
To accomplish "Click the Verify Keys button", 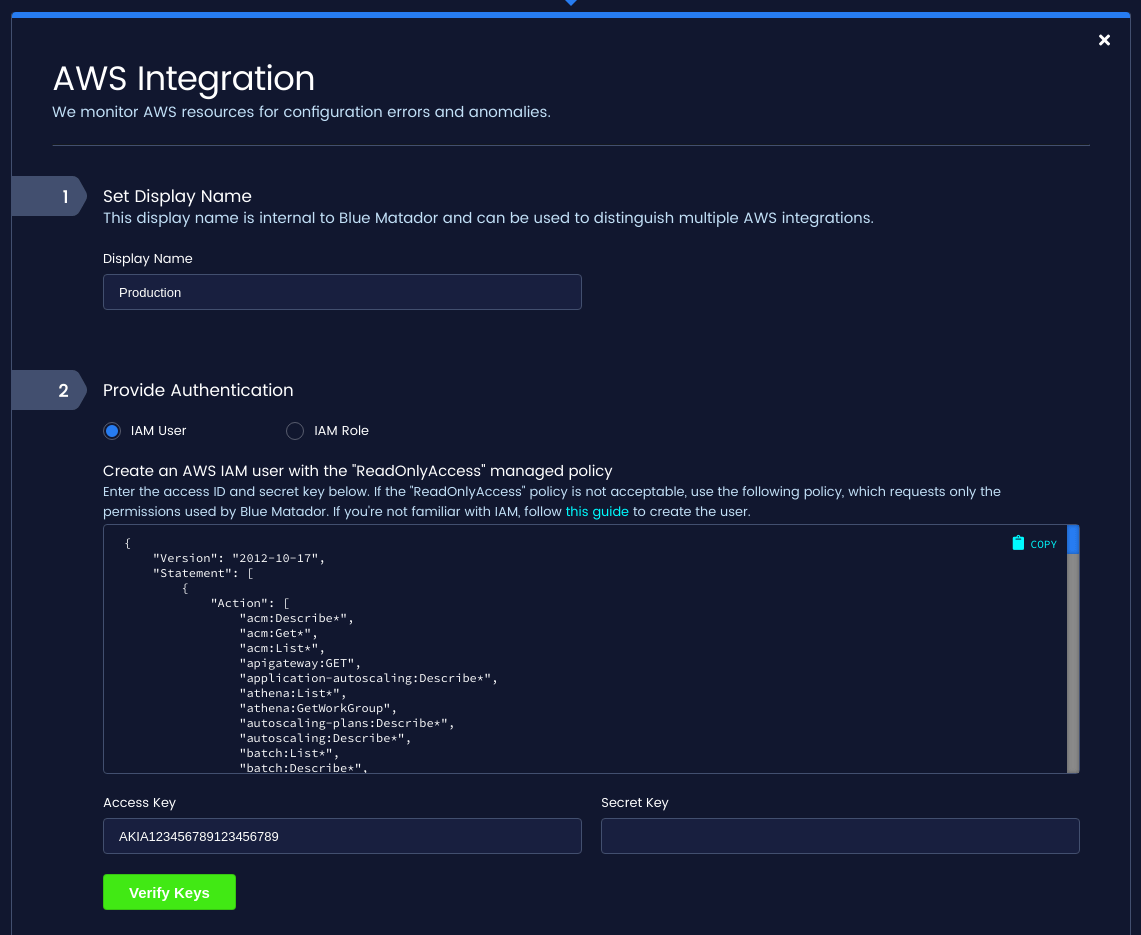I will (169, 891).
